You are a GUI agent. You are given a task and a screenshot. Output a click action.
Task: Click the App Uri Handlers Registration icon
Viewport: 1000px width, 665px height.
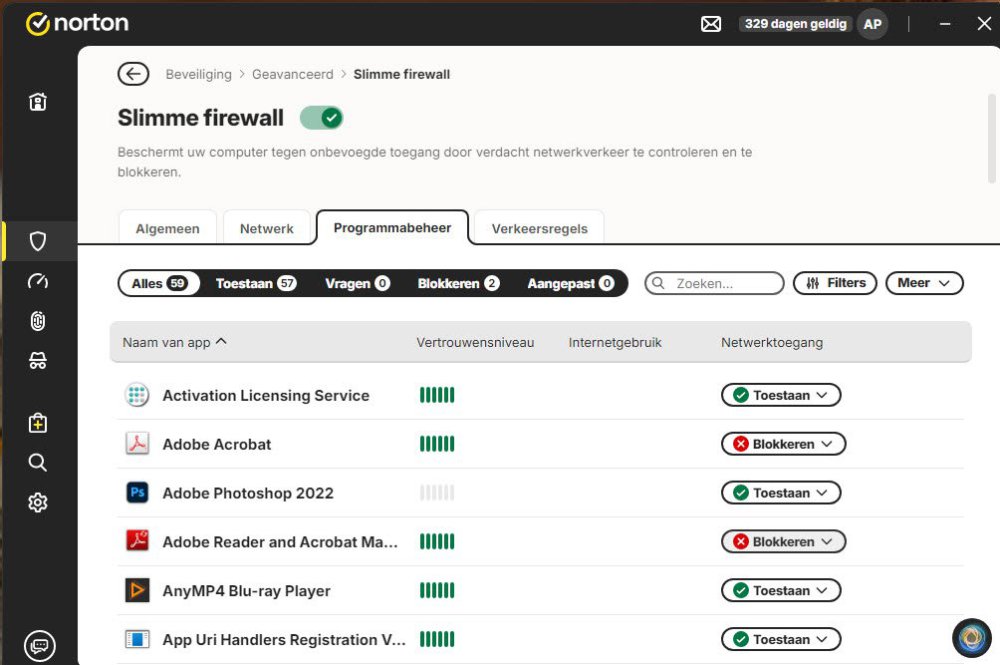click(x=137, y=639)
